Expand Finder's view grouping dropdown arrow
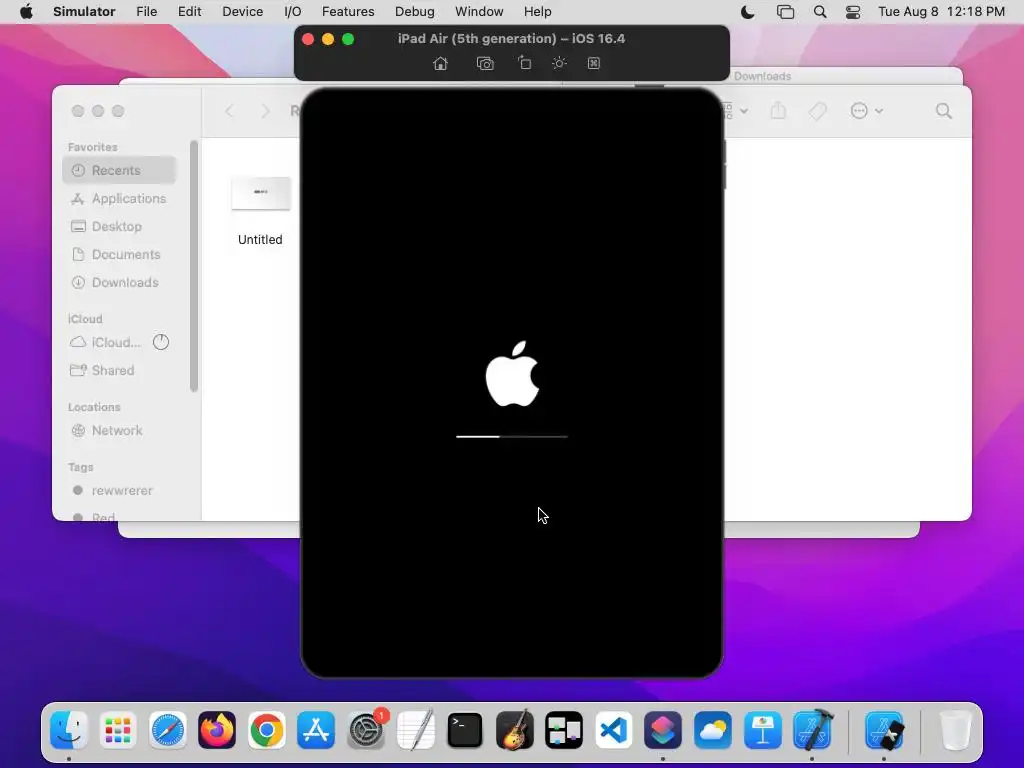 [744, 111]
